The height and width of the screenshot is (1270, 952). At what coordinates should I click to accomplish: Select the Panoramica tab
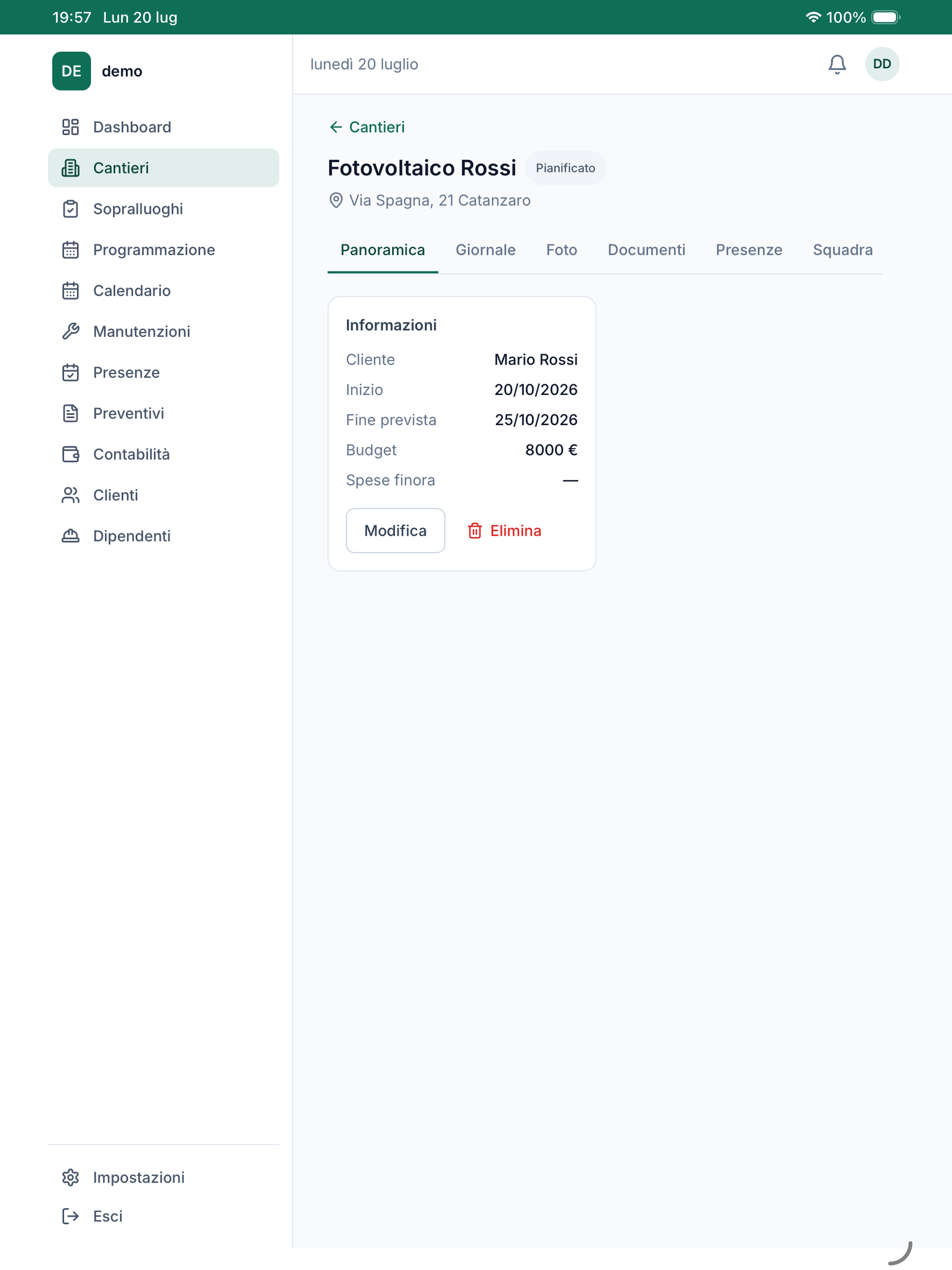click(383, 250)
